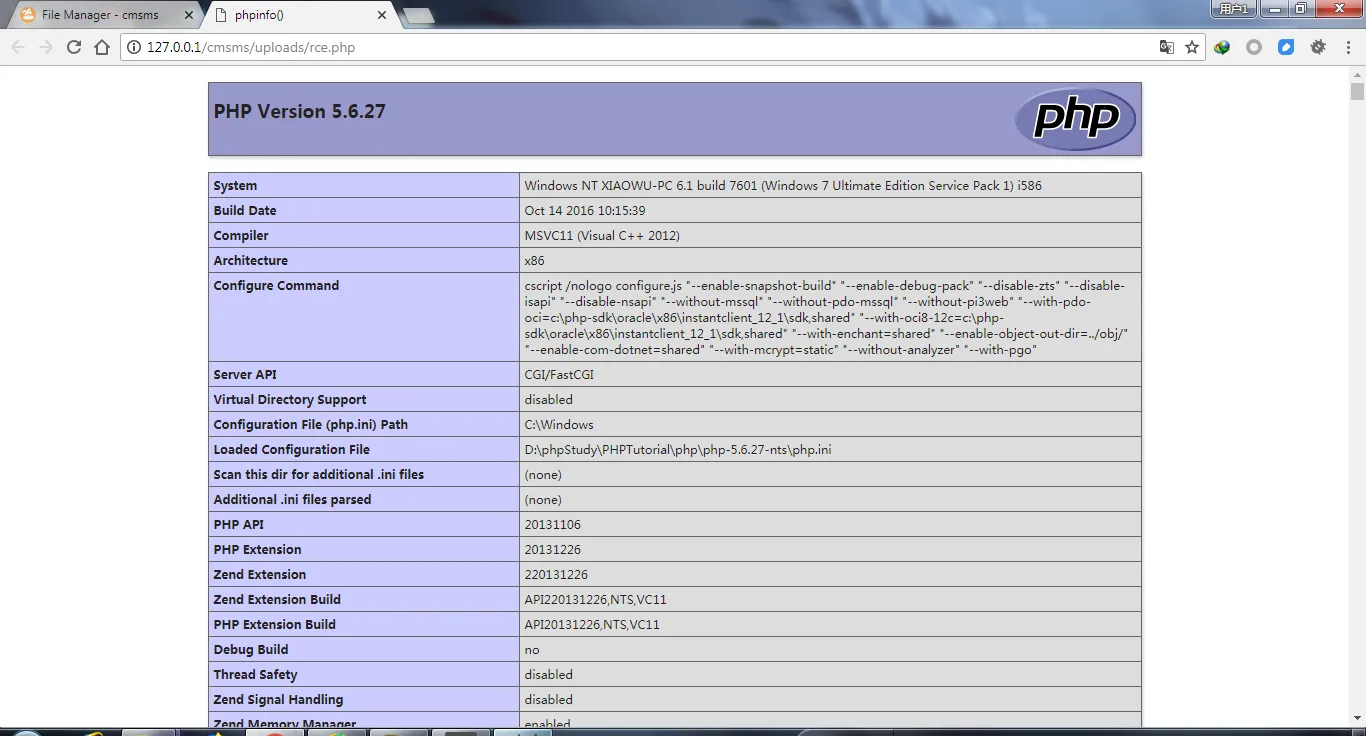Reload the phpinfo page

click(74, 47)
